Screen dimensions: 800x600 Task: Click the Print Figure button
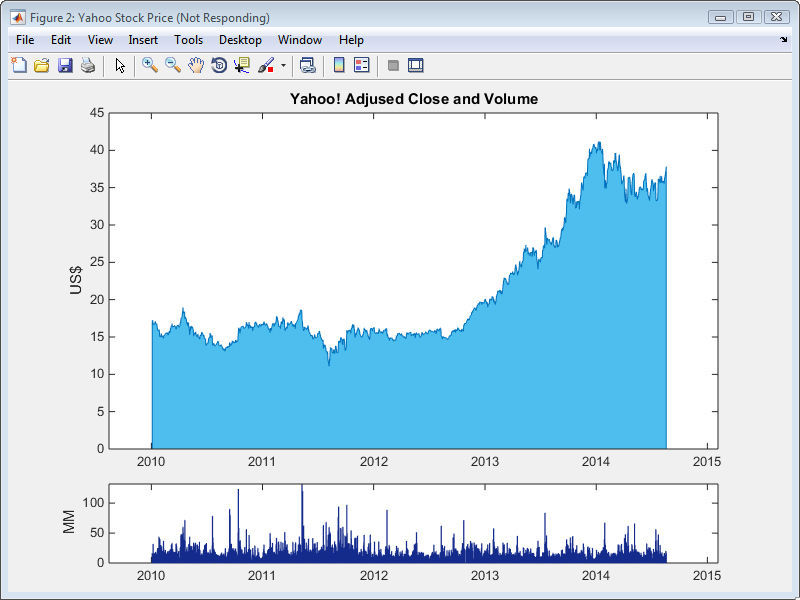(89, 65)
